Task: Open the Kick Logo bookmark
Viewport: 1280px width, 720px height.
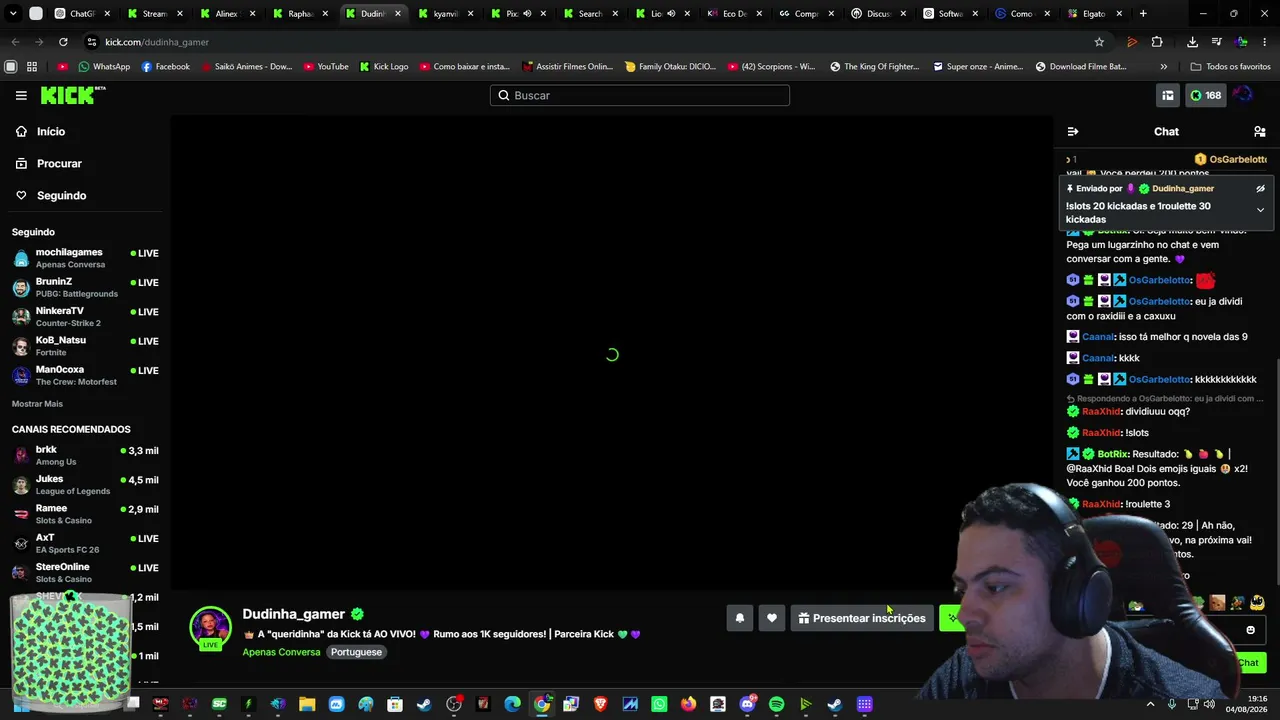Action: (383, 67)
